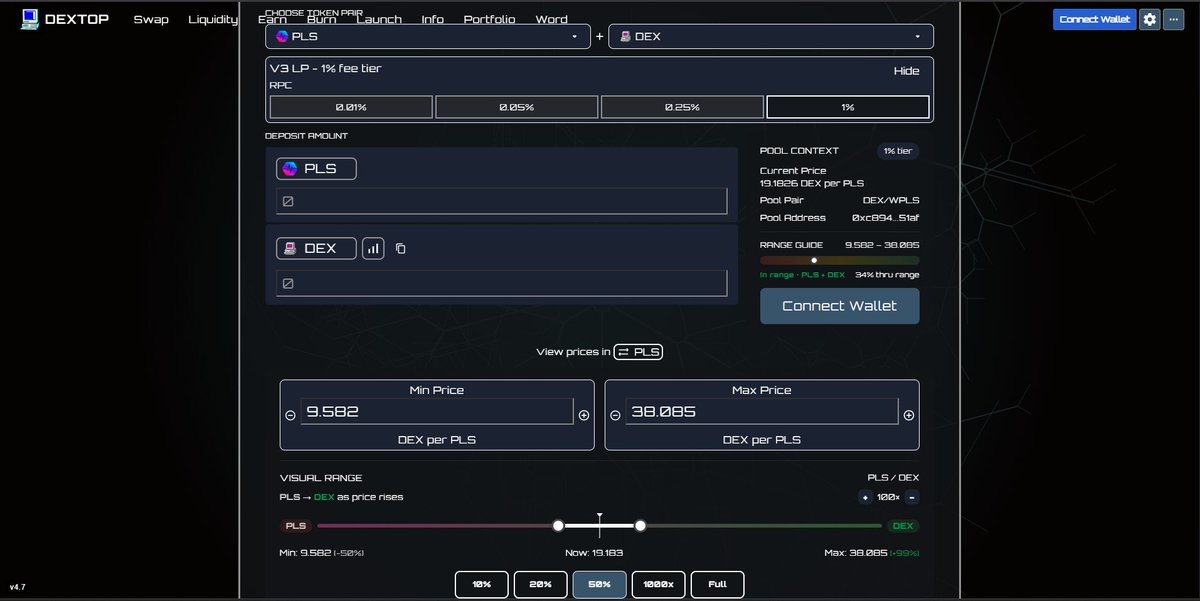Open the three-dots more menu

(1174, 19)
